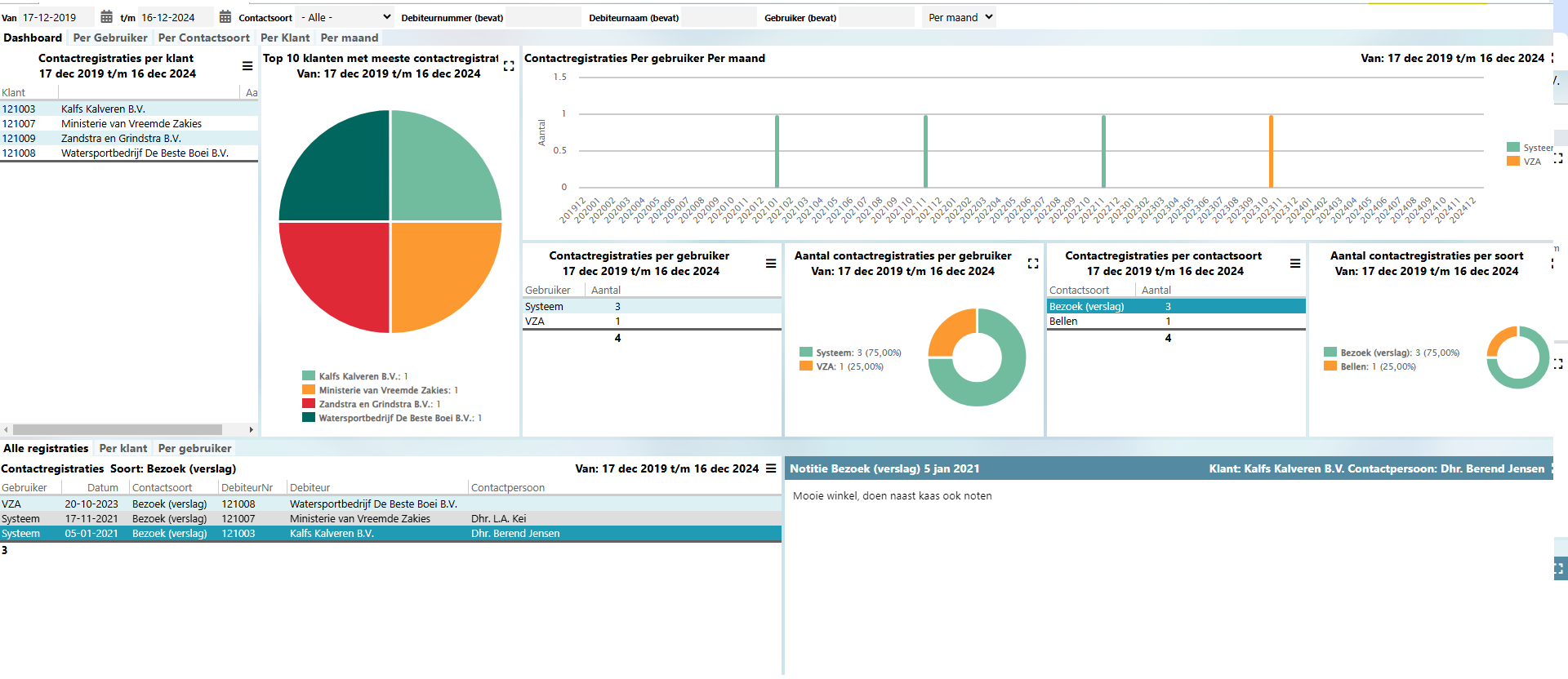Click the Van date input field

(x=57, y=17)
